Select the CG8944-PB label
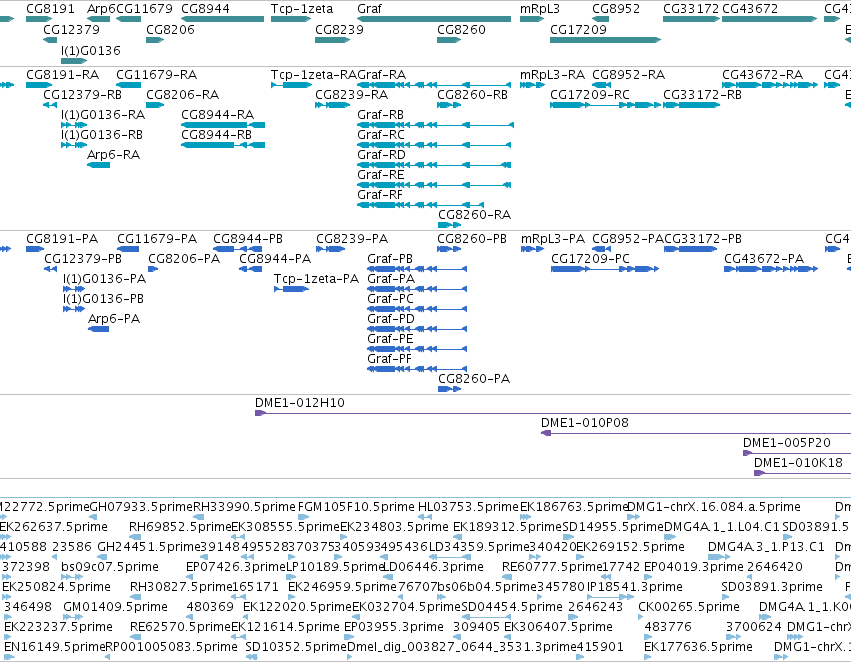 pos(247,239)
